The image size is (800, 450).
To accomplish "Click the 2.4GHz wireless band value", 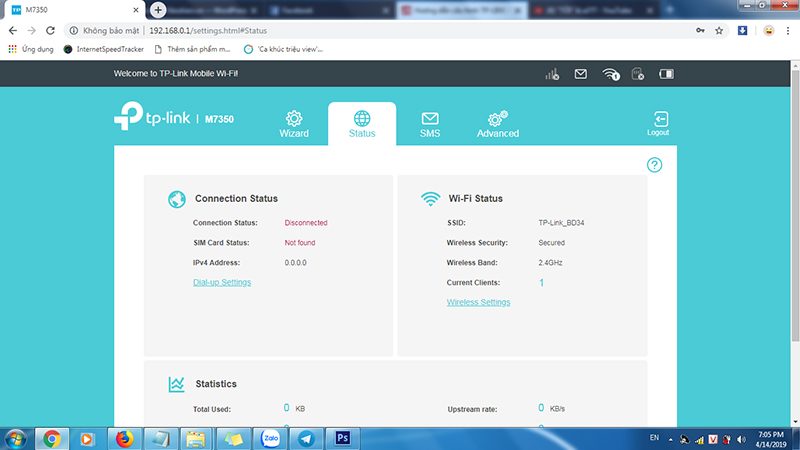I will (550, 262).
